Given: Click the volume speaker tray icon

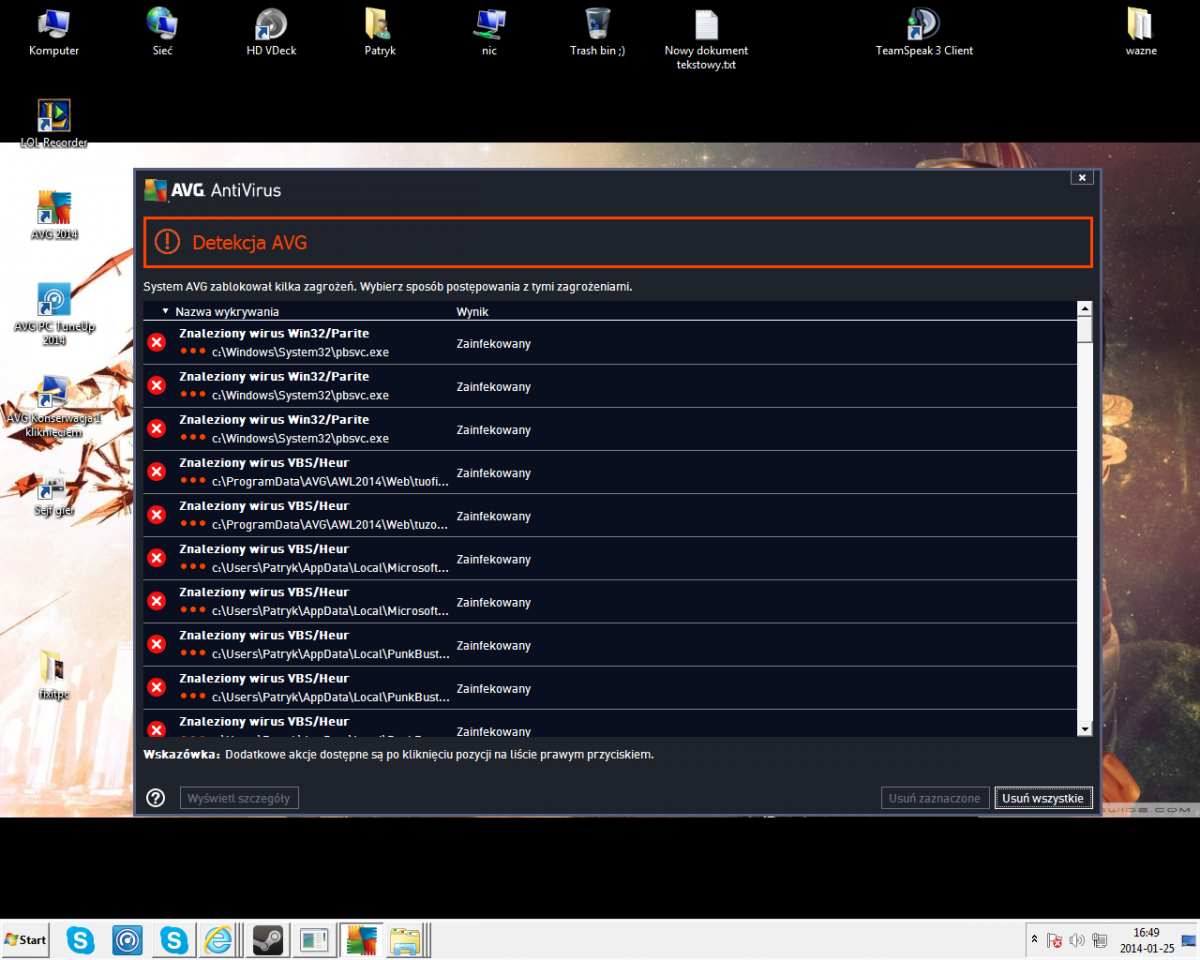Looking at the screenshot, I should point(1077,940).
